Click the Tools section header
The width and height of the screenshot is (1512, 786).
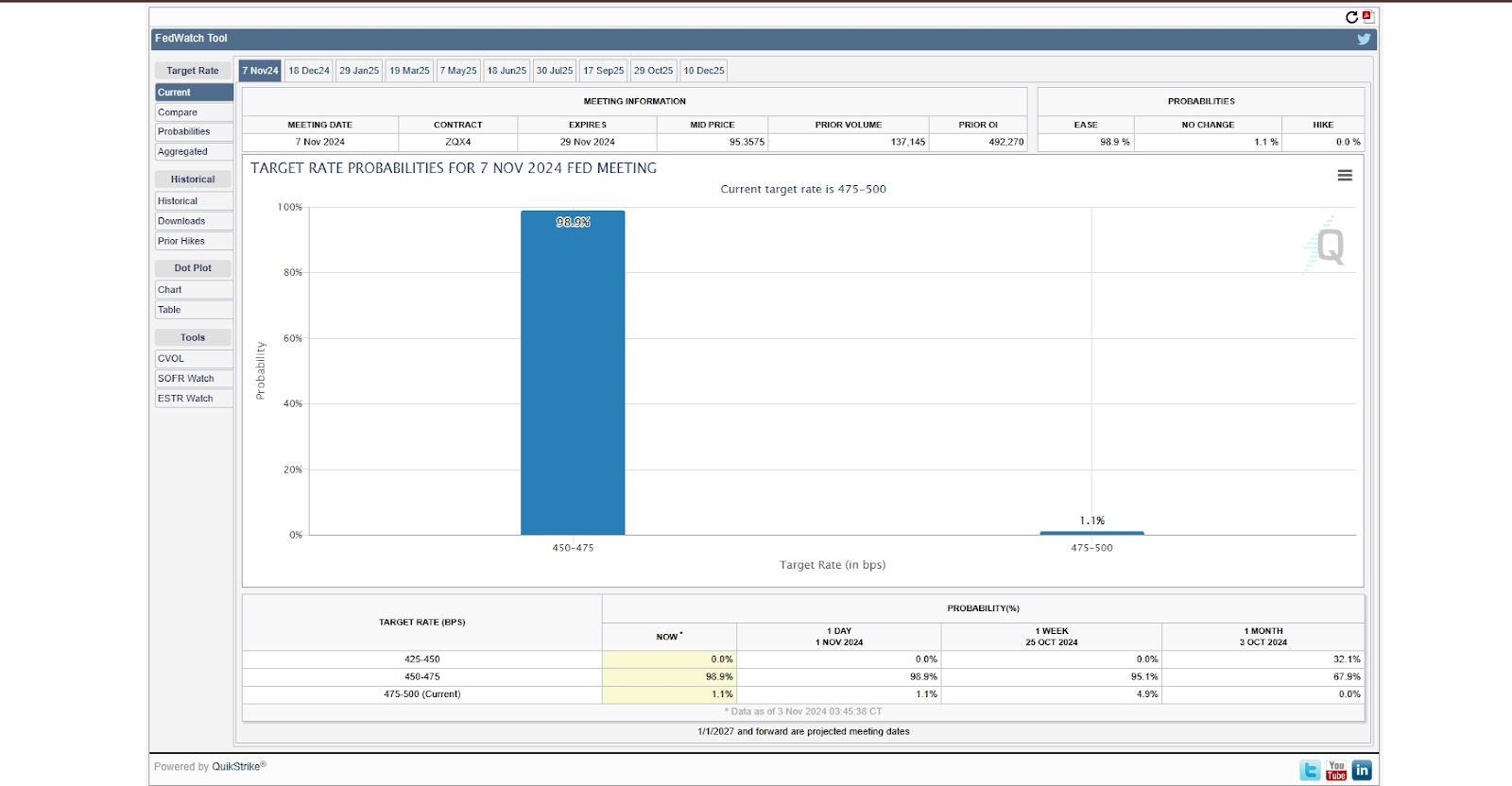193,337
